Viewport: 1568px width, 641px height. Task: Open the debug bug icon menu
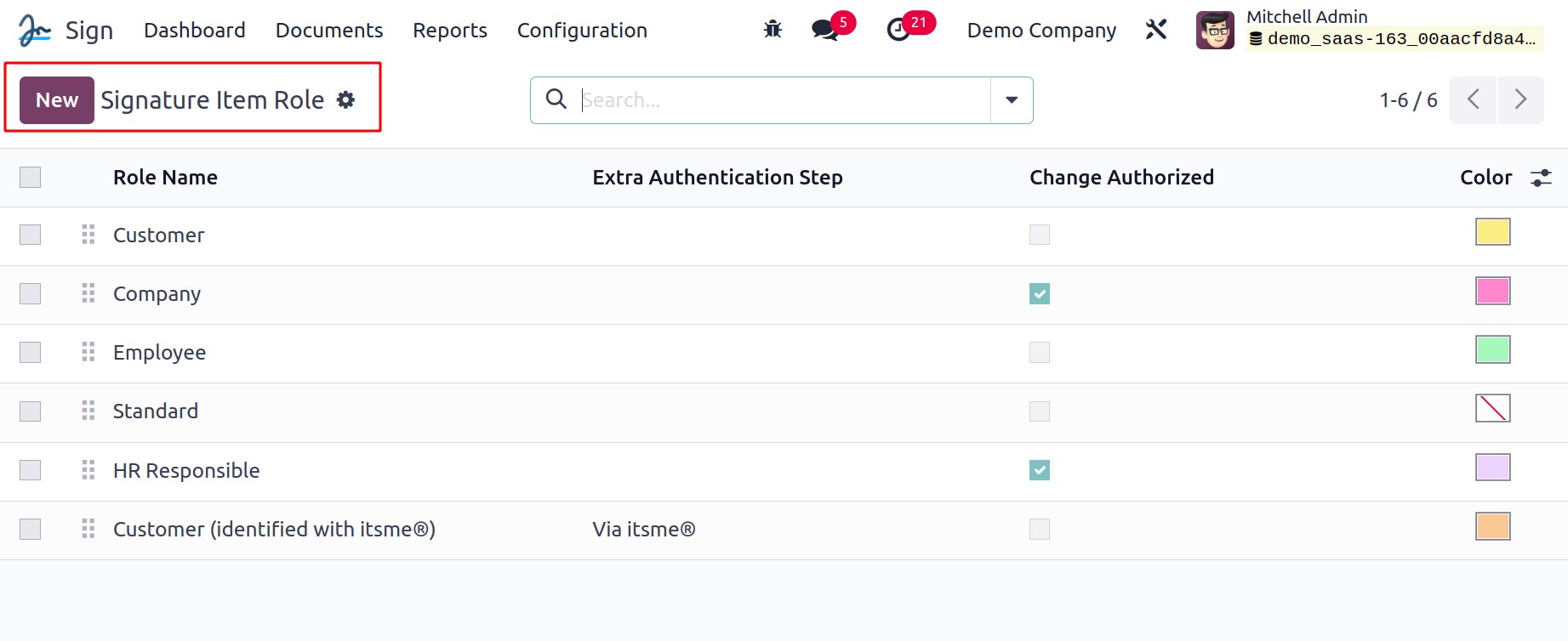pyautogui.click(x=773, y=30)
